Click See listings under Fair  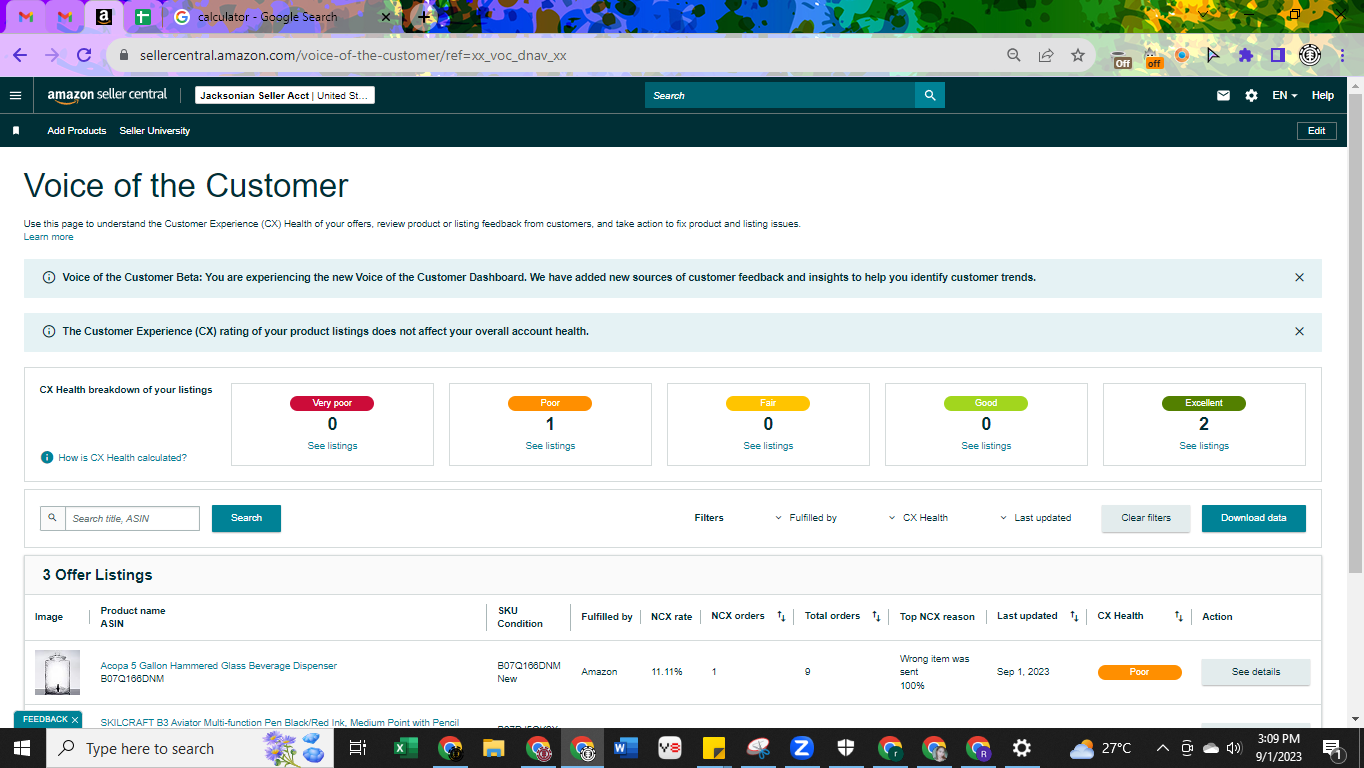tap(769, 446)
